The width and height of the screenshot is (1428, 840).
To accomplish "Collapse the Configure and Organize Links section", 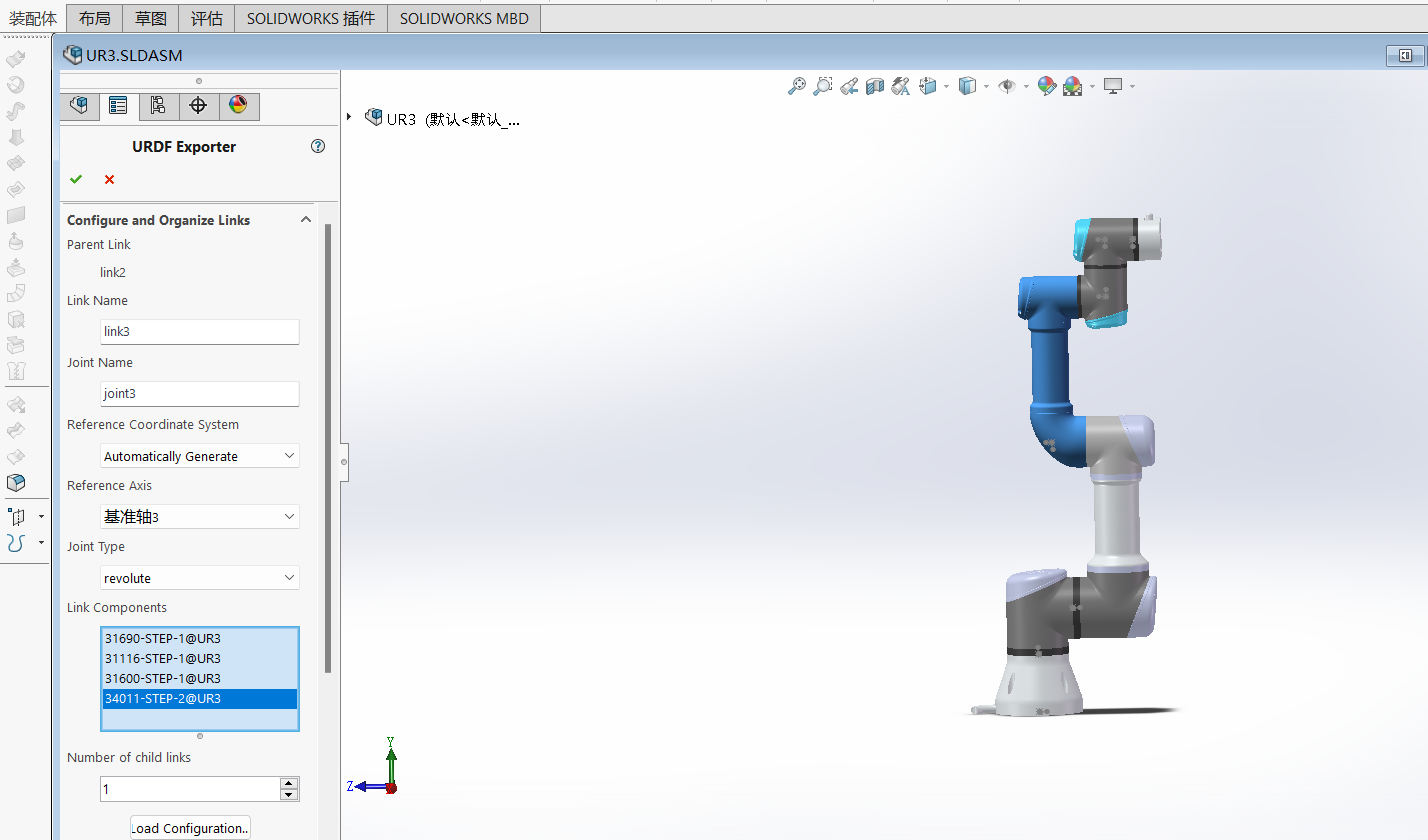I will (306, 219).
